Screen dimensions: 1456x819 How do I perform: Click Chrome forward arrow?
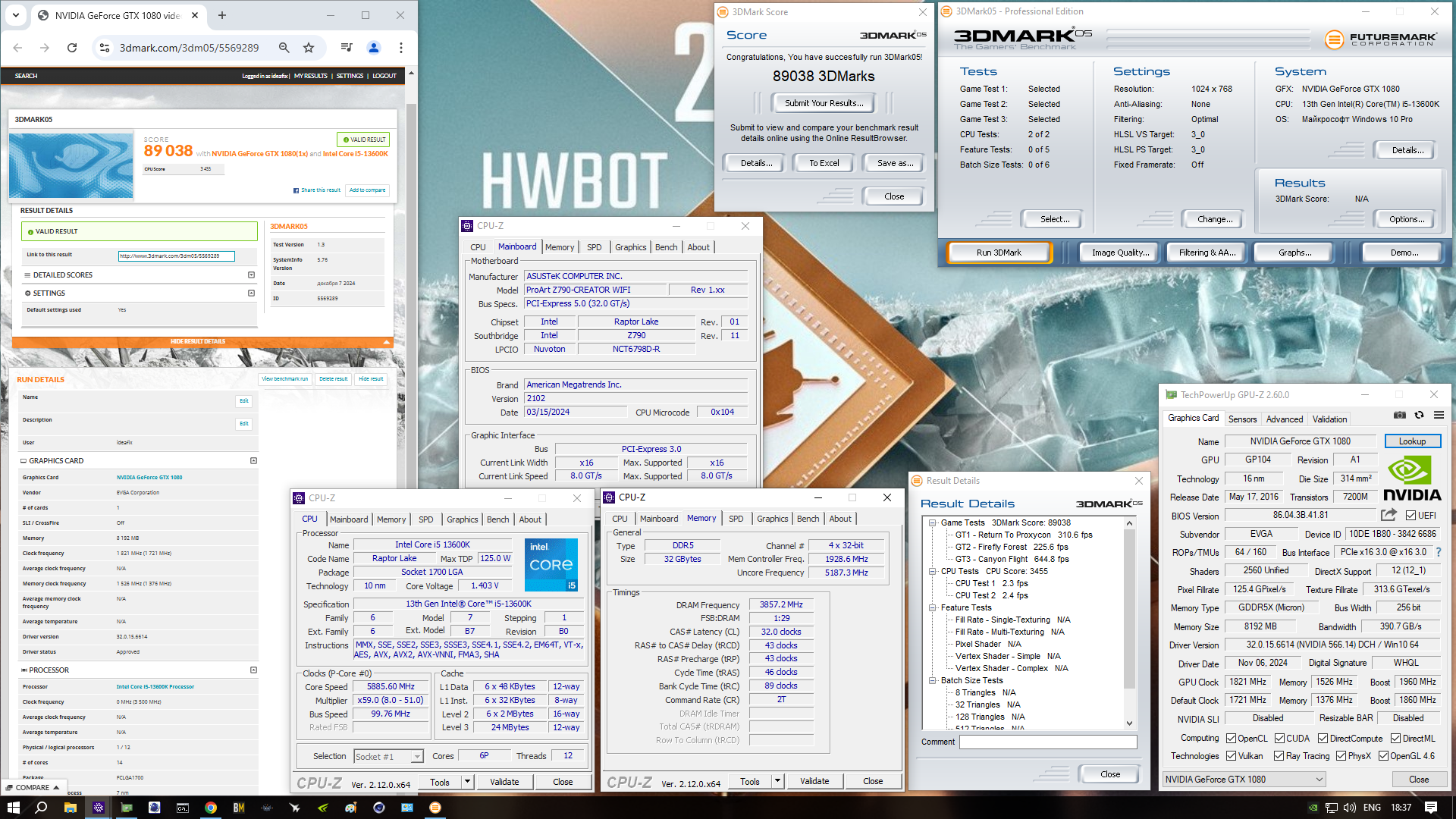(45, 48)
